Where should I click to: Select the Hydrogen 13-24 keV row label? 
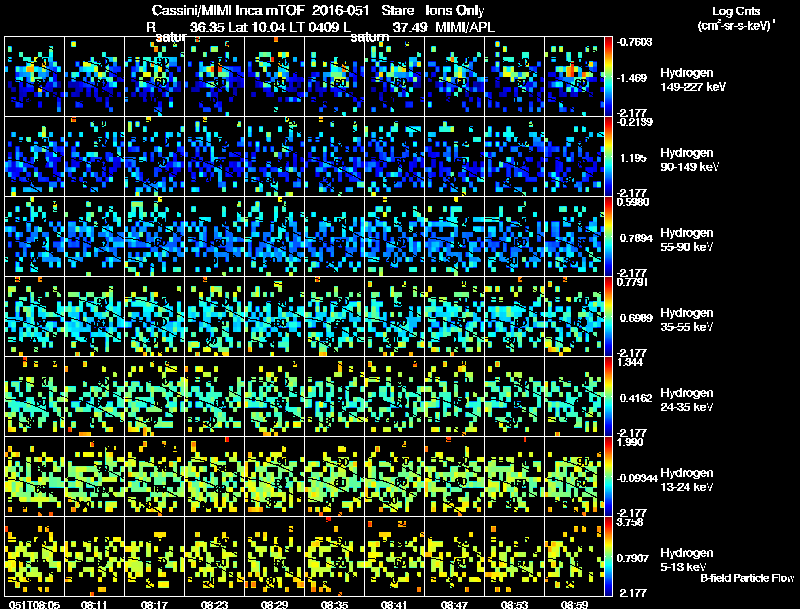coord(686,479)
